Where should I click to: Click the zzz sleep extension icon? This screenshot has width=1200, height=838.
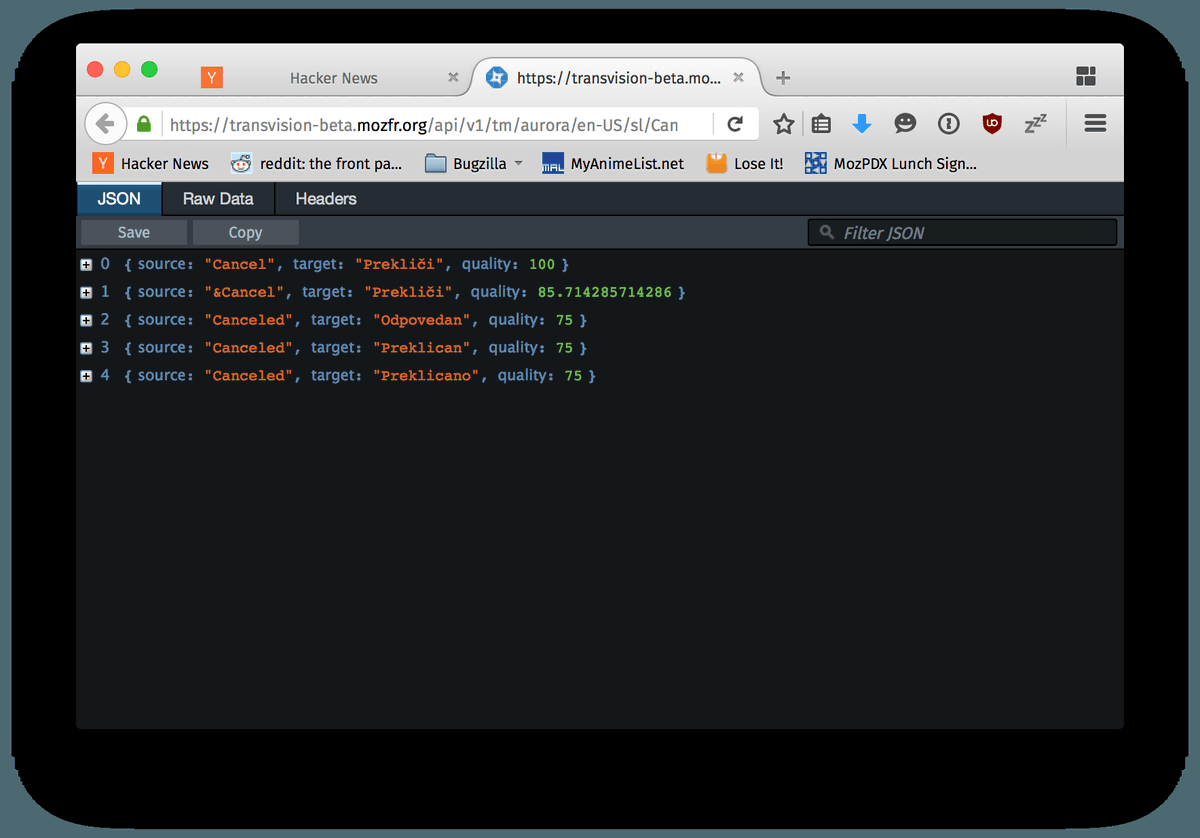1035,124
